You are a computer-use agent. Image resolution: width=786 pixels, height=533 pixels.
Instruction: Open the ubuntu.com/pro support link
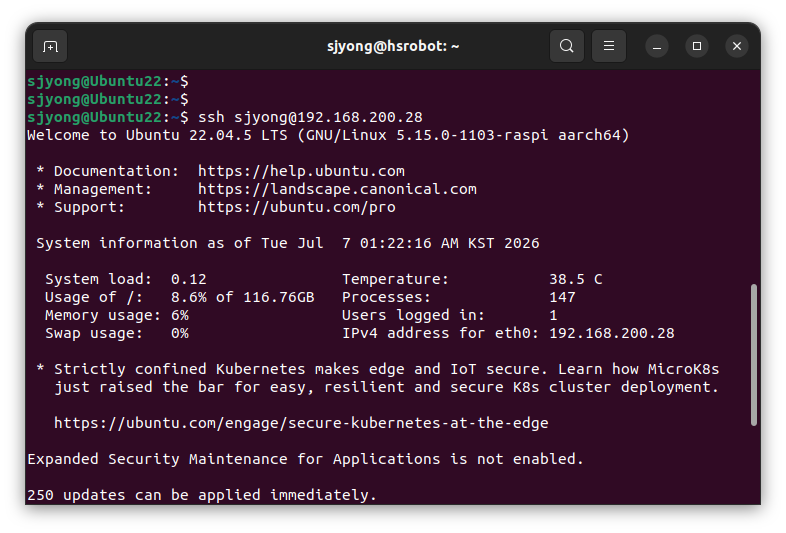pos(297,207)
